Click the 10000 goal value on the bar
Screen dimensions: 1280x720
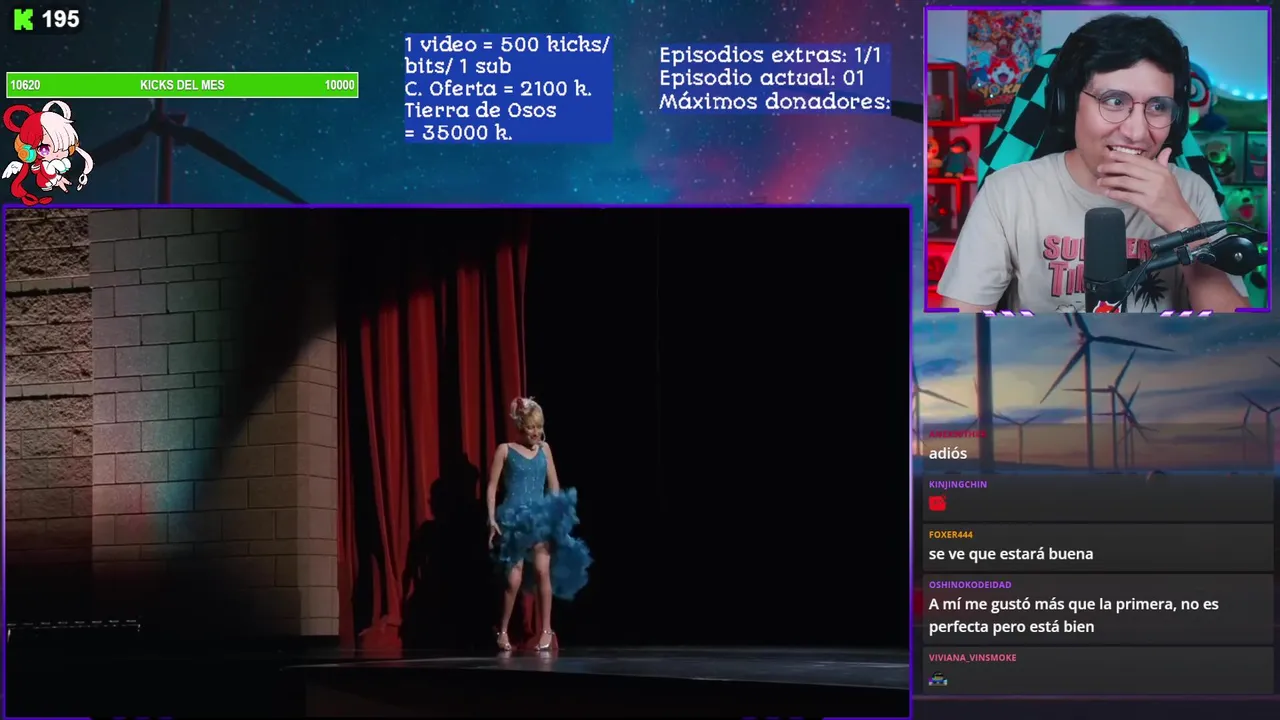340,85
